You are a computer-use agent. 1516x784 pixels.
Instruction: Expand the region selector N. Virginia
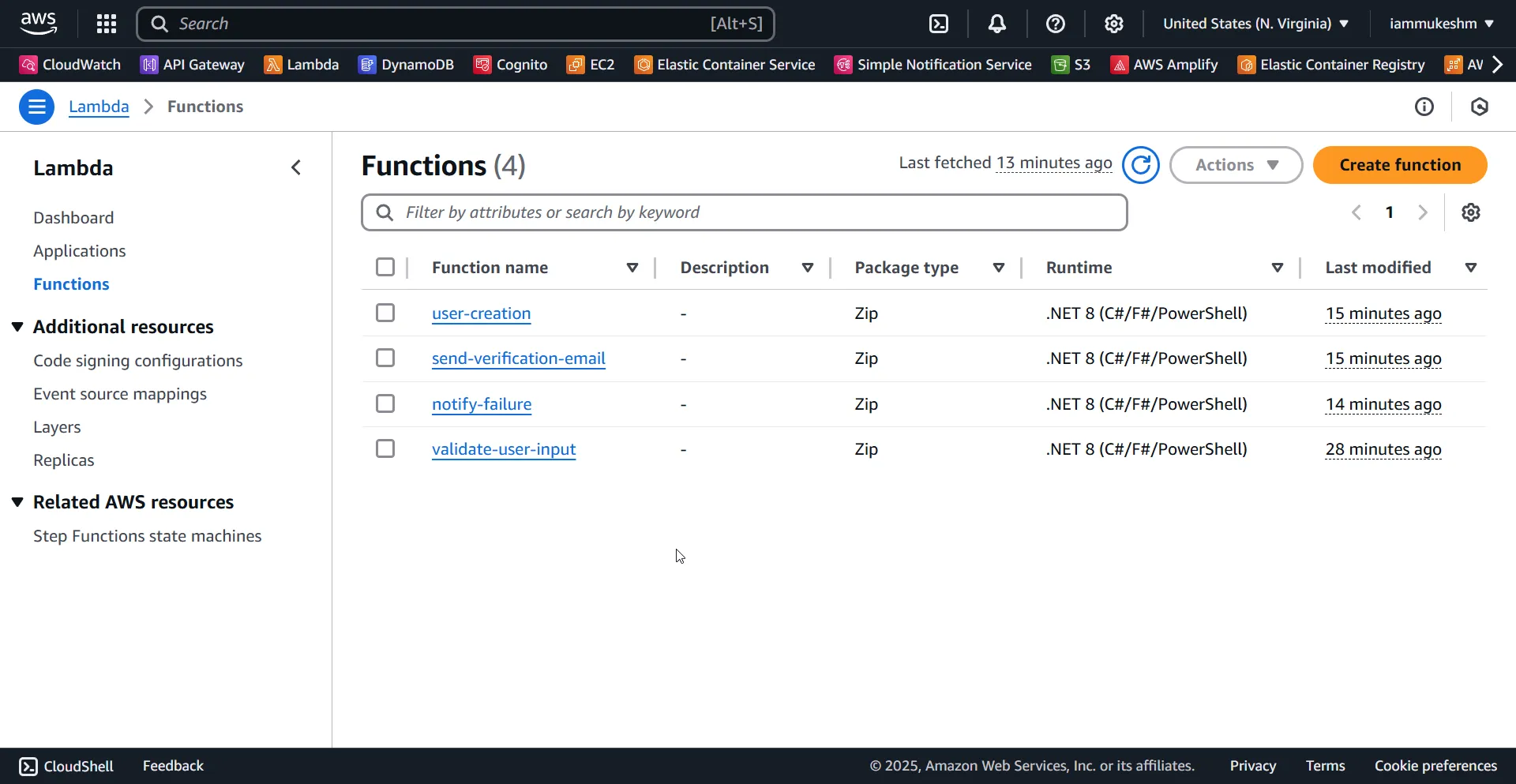tap(1255, 24)
